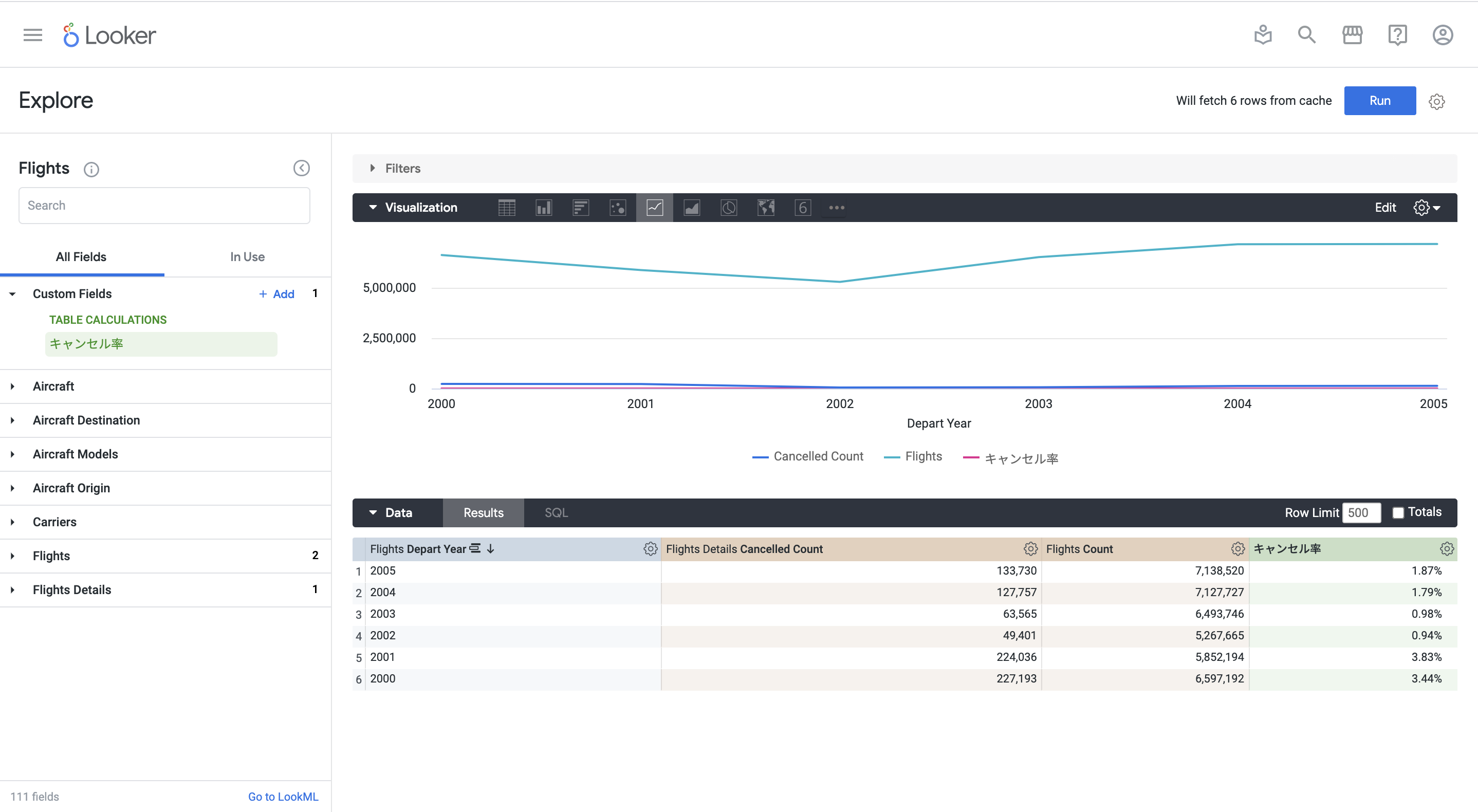Image resolution: width=1478 pixels, height=812 pixels.
Task: Pick the pie chart visualization
Action: pyautogui.click(x=729, y=208)
